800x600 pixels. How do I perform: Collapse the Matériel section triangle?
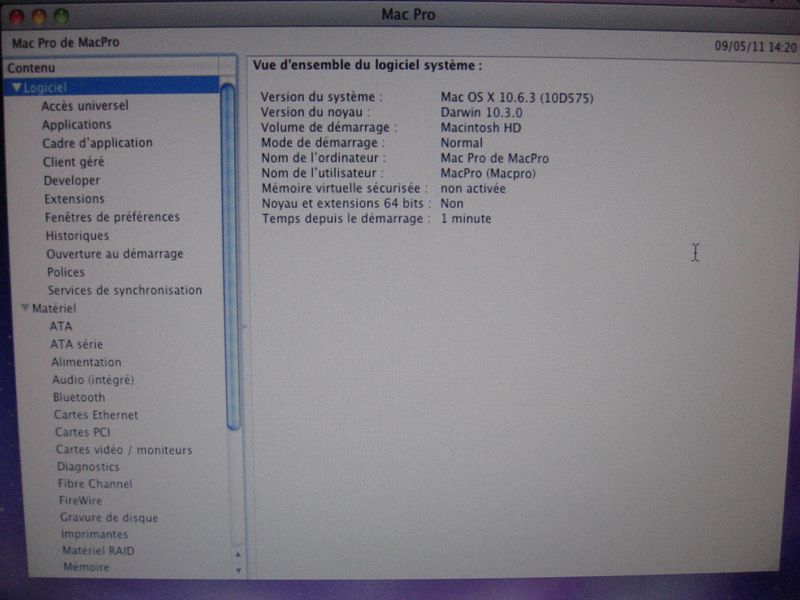pos(24,308)
